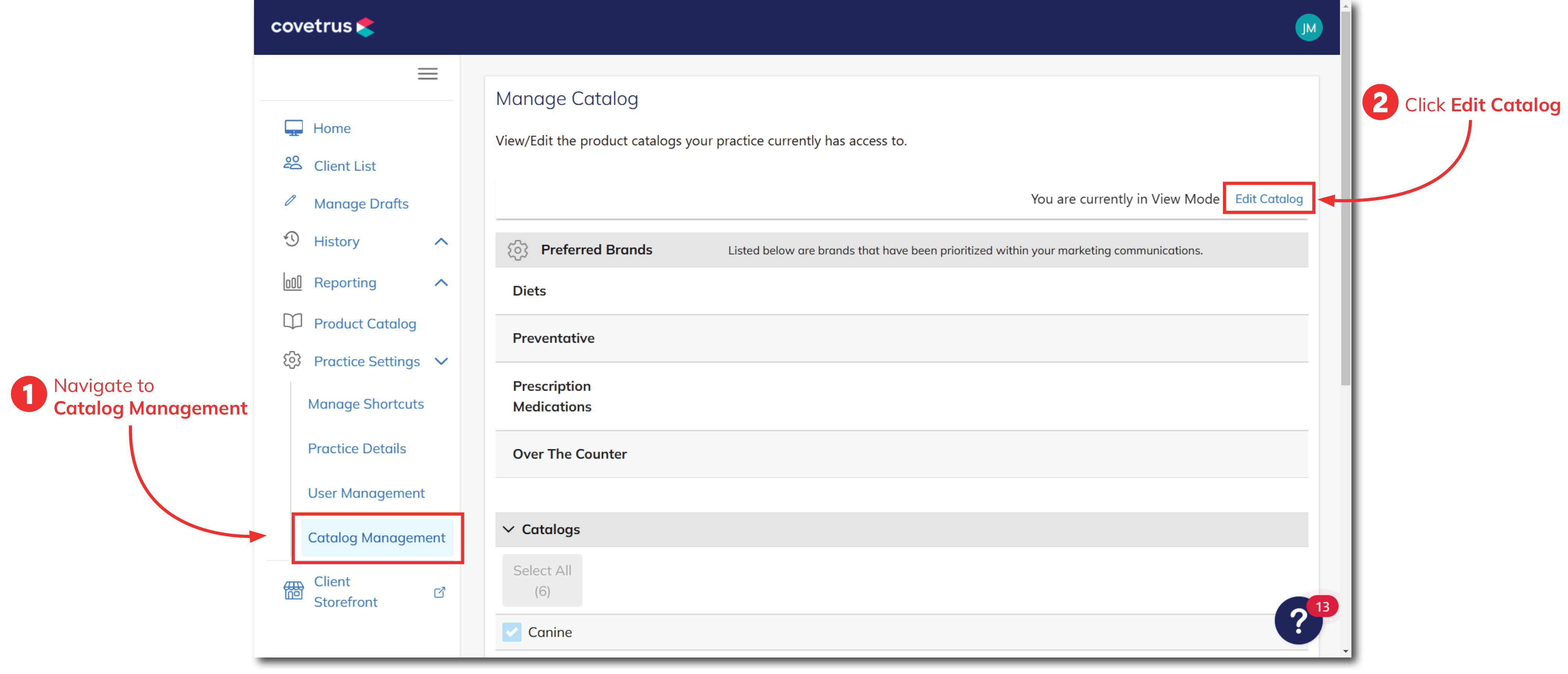
Task: Click the Home monitor icon
Action: (294, 128)
